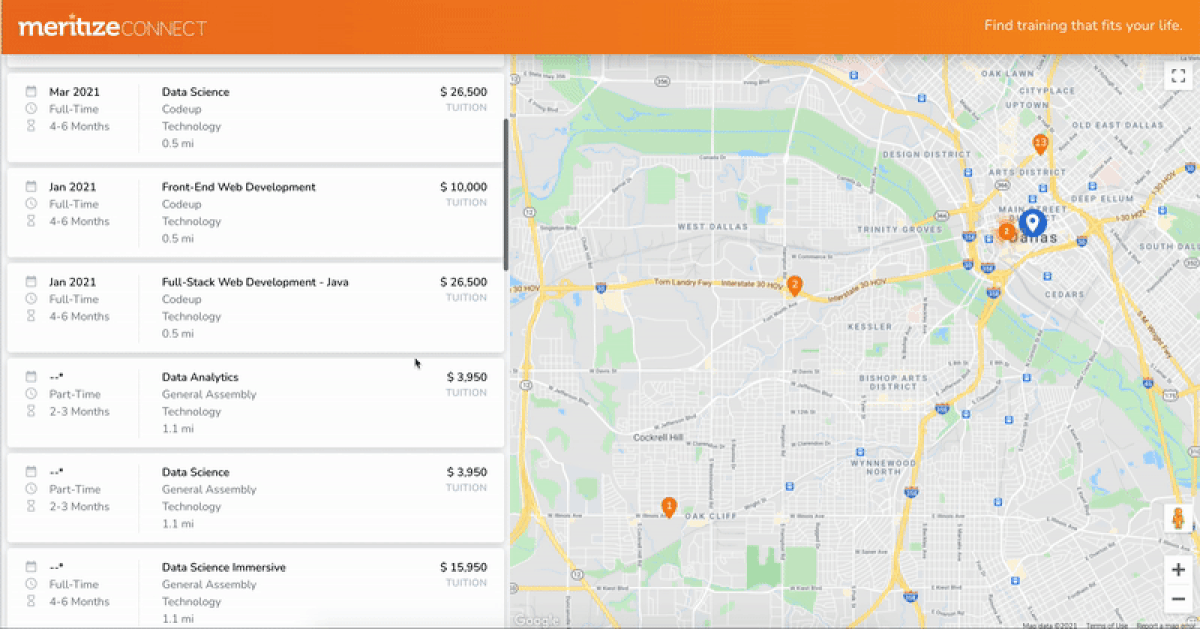Click the $ 15,950 tuition amount
Image resolution: width=1200 pixels, height=629 pixels.
[x=463, y=567]
